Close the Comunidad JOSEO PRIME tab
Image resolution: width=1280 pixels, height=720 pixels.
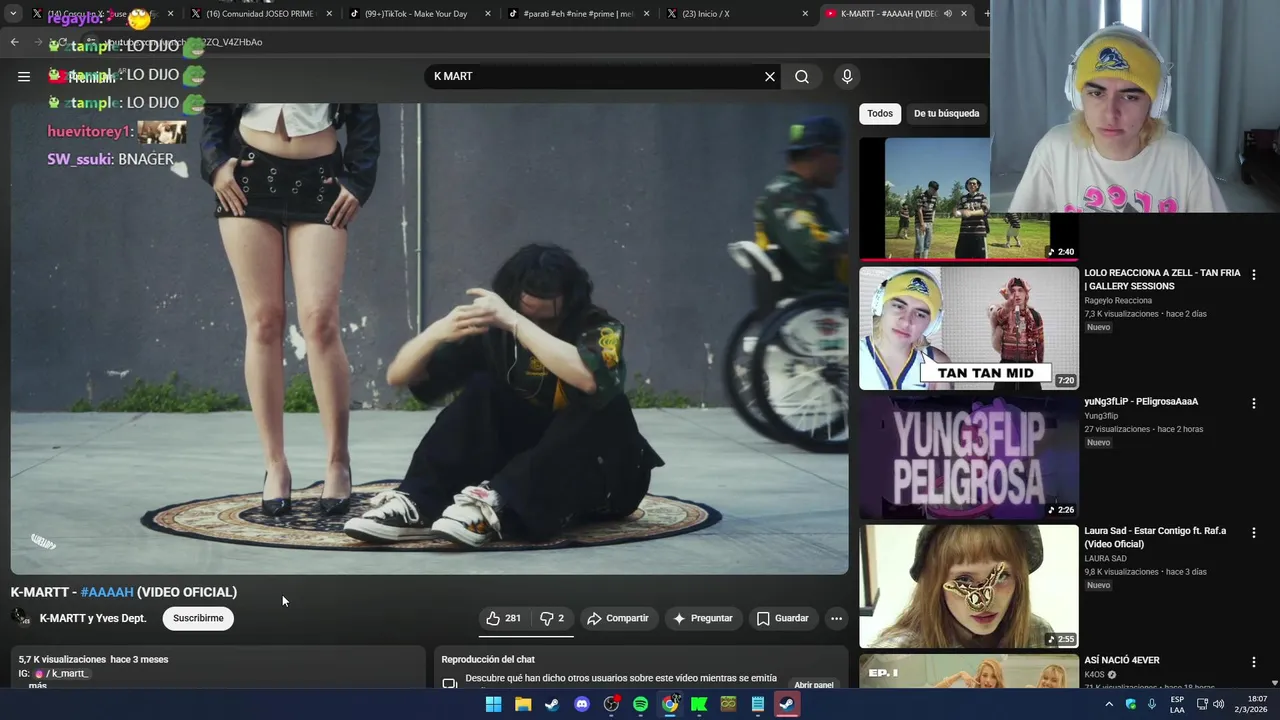coord(329,14)
